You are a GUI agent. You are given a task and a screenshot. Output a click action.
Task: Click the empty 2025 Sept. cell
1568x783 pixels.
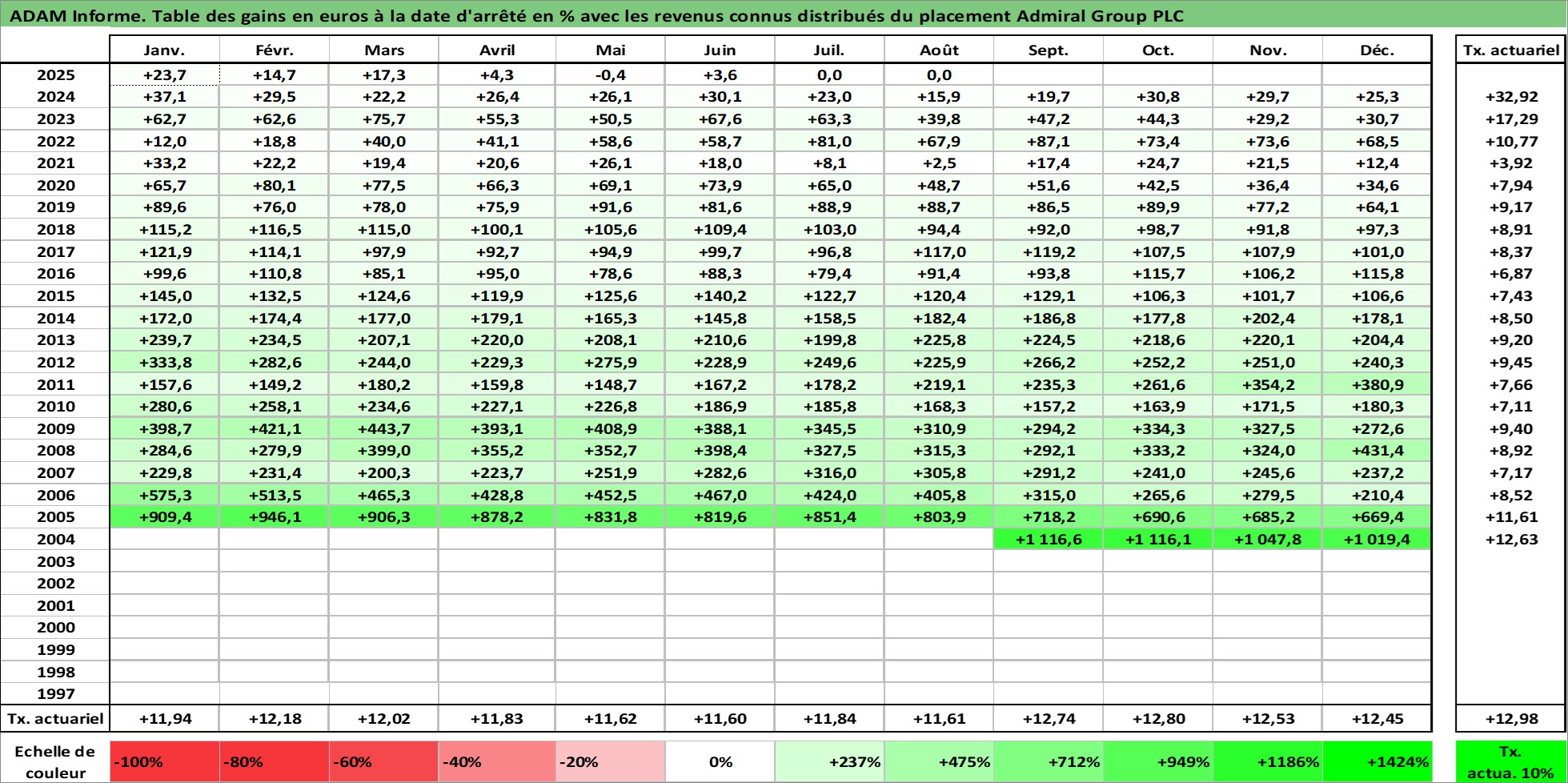(x=1049, y=74)
